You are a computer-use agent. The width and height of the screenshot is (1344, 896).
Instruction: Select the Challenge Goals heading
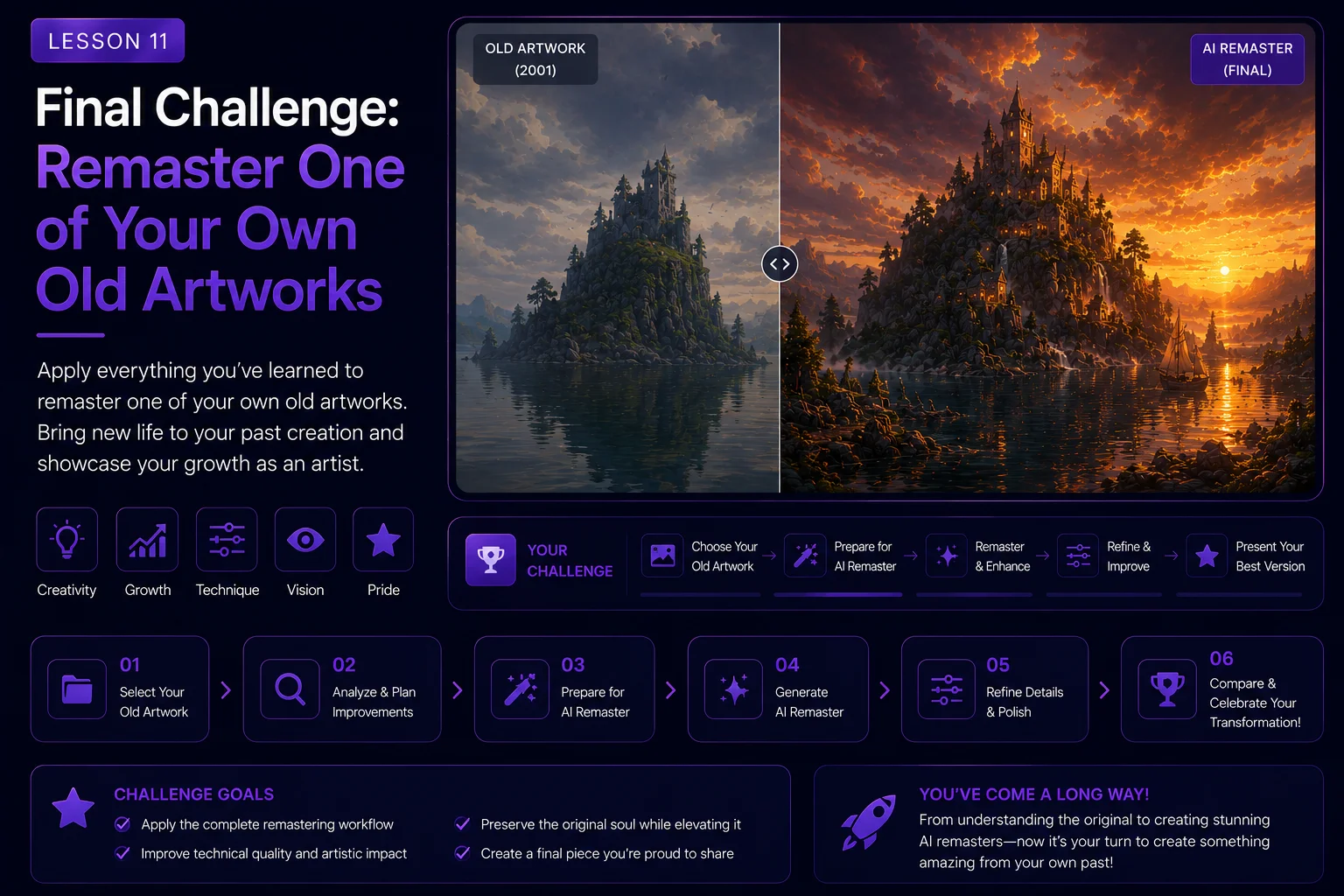coord(193,794)
